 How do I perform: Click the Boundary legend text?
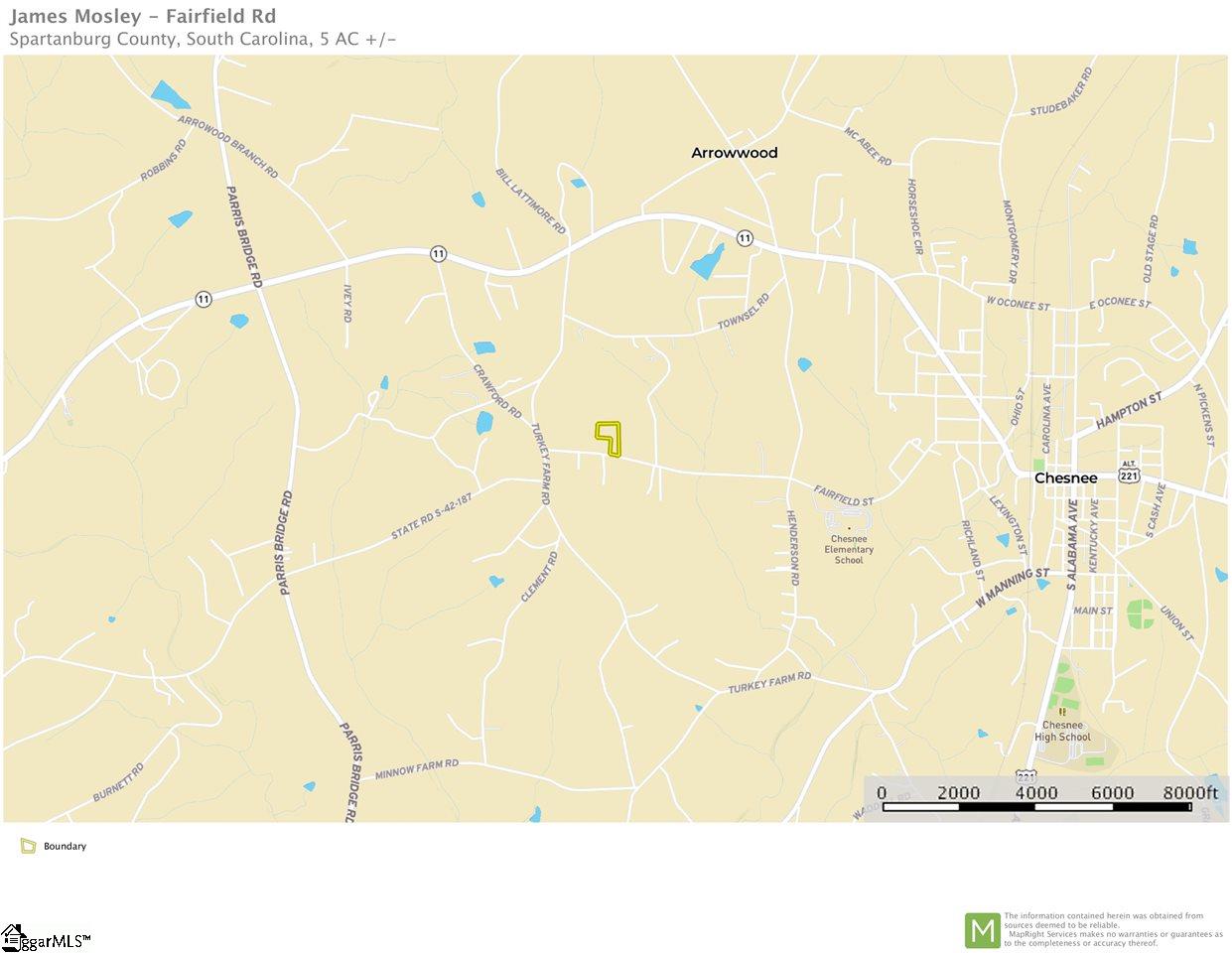65,846
